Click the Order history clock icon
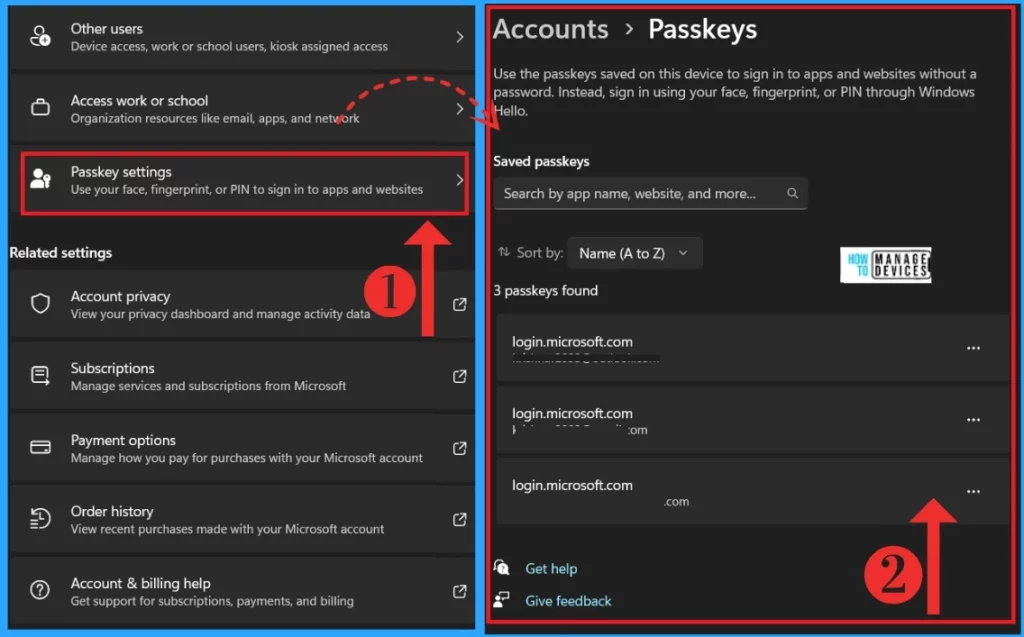Image resolution: width=1024 pixels, height=637 pixels. pos(40,519)
